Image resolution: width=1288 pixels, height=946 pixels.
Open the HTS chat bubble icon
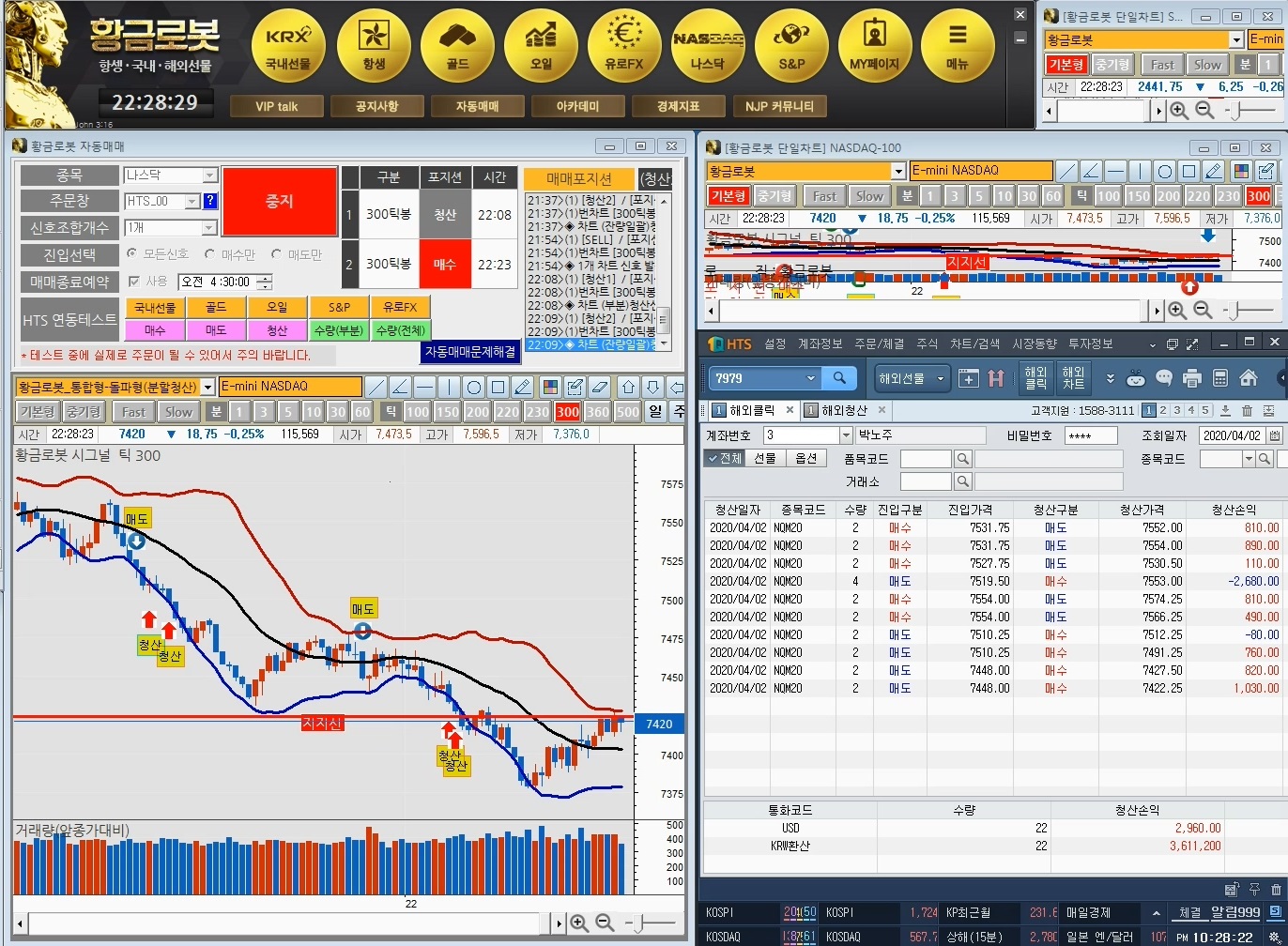[1164, 378]
